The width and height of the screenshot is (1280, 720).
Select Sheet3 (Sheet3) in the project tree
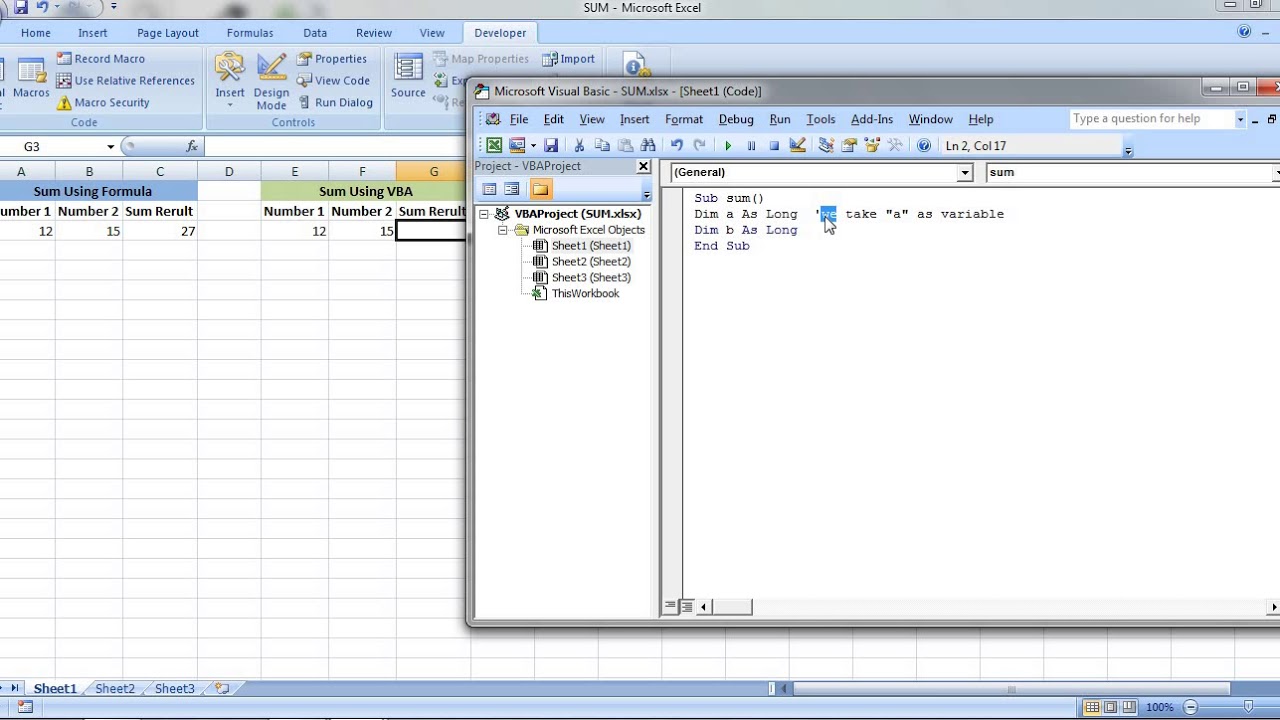[x=591, y=278]
